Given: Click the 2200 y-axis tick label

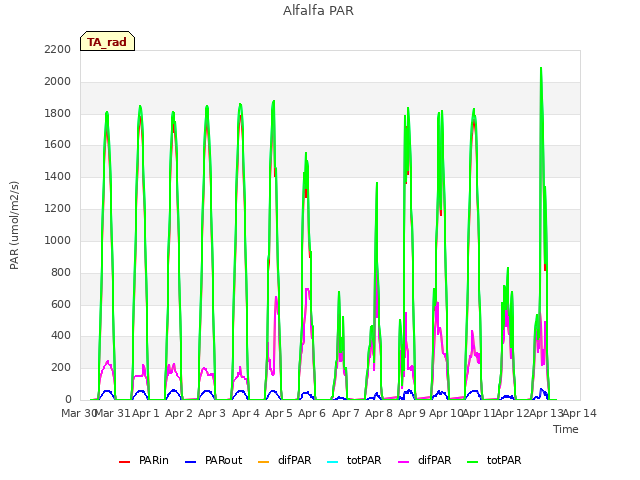Looking at the screenshot, I should click(x=58, y=49).
